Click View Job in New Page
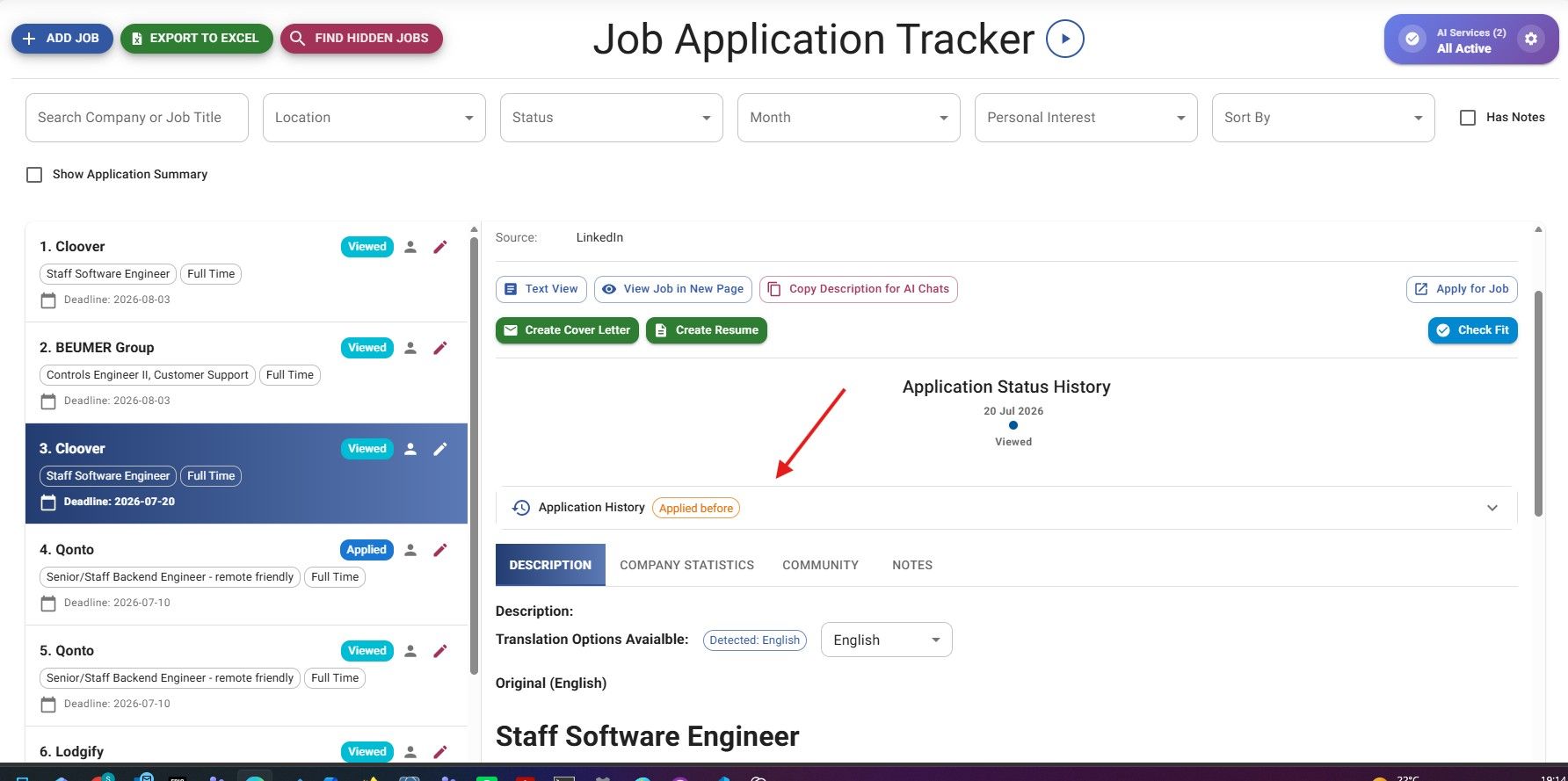This screenshot has width=1568, height=781. [673, 289]
